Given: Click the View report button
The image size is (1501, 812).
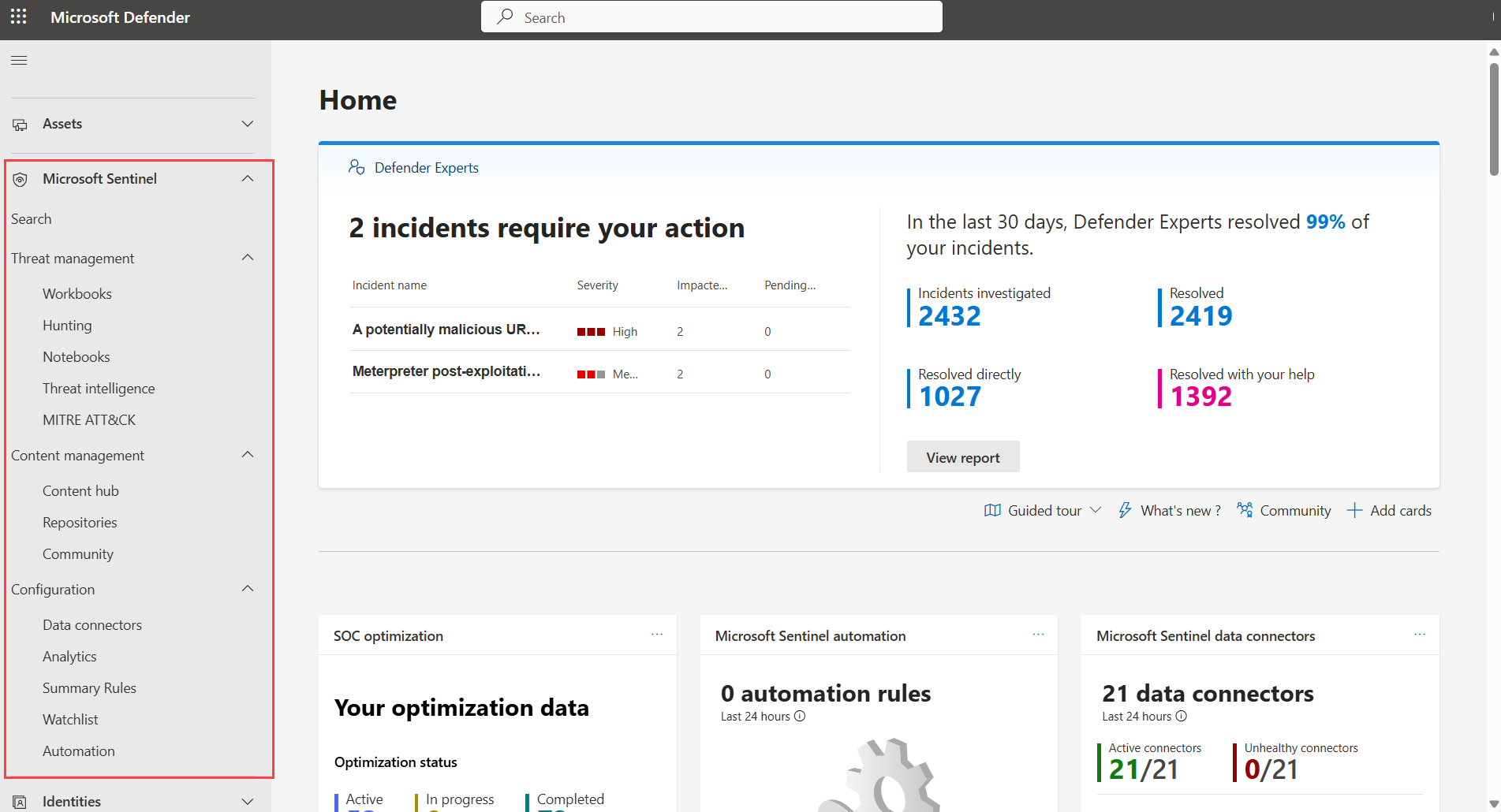Looking at the screenshot, I should coord(962,456).
